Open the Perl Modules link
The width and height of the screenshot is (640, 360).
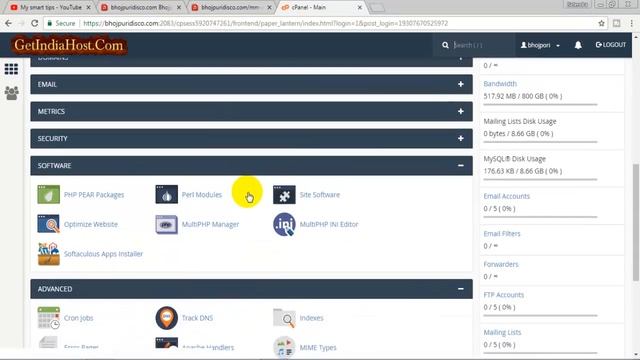tap(202, 195)
